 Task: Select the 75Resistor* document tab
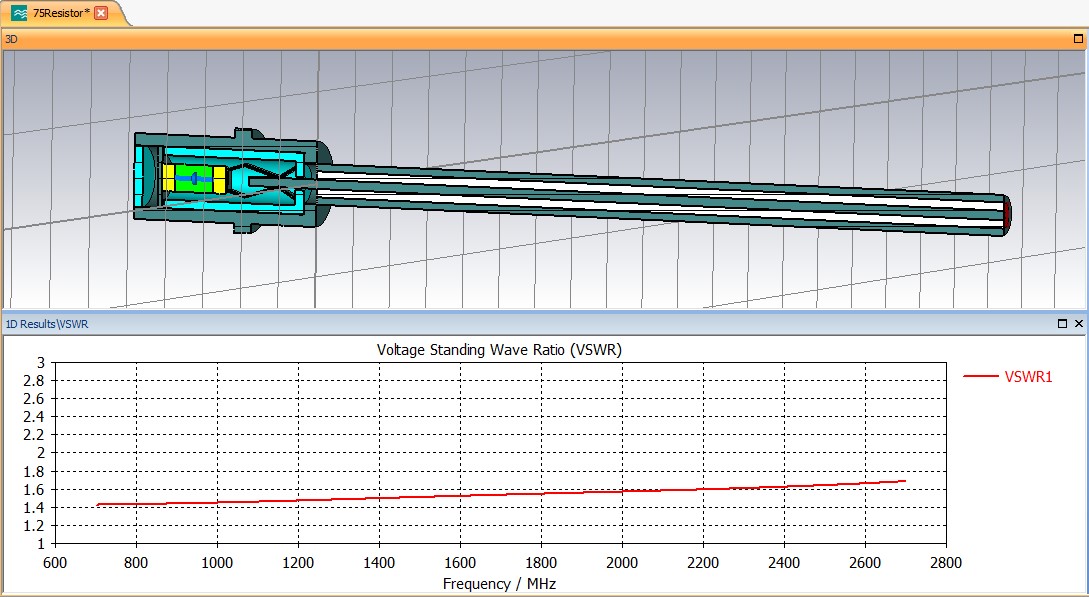(x=63, y=13)
